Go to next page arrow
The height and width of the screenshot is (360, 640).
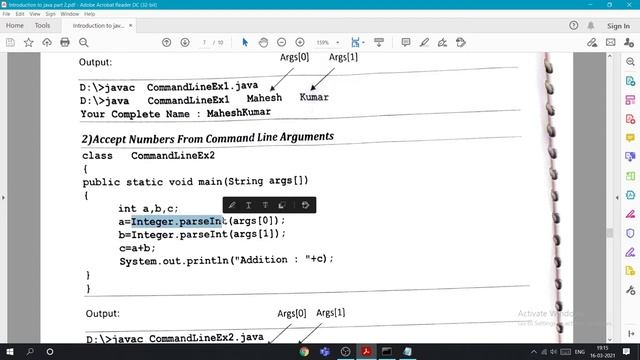185,42
